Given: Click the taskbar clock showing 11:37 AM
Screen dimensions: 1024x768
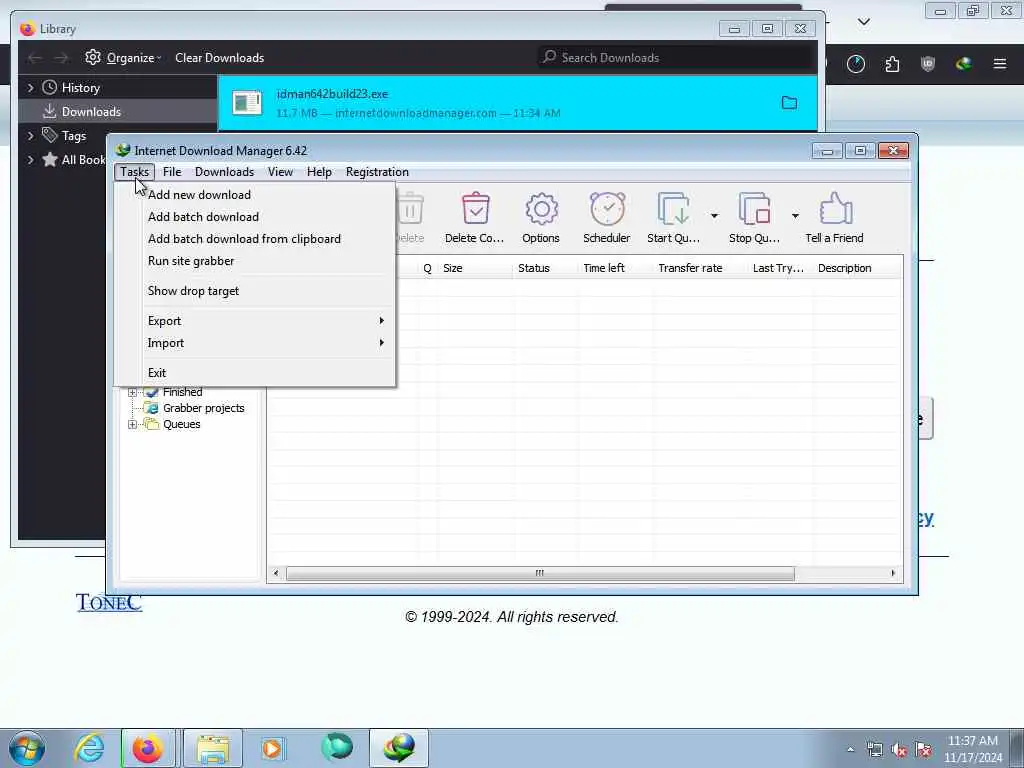Looking at the screenshot, I should point(972,749).
